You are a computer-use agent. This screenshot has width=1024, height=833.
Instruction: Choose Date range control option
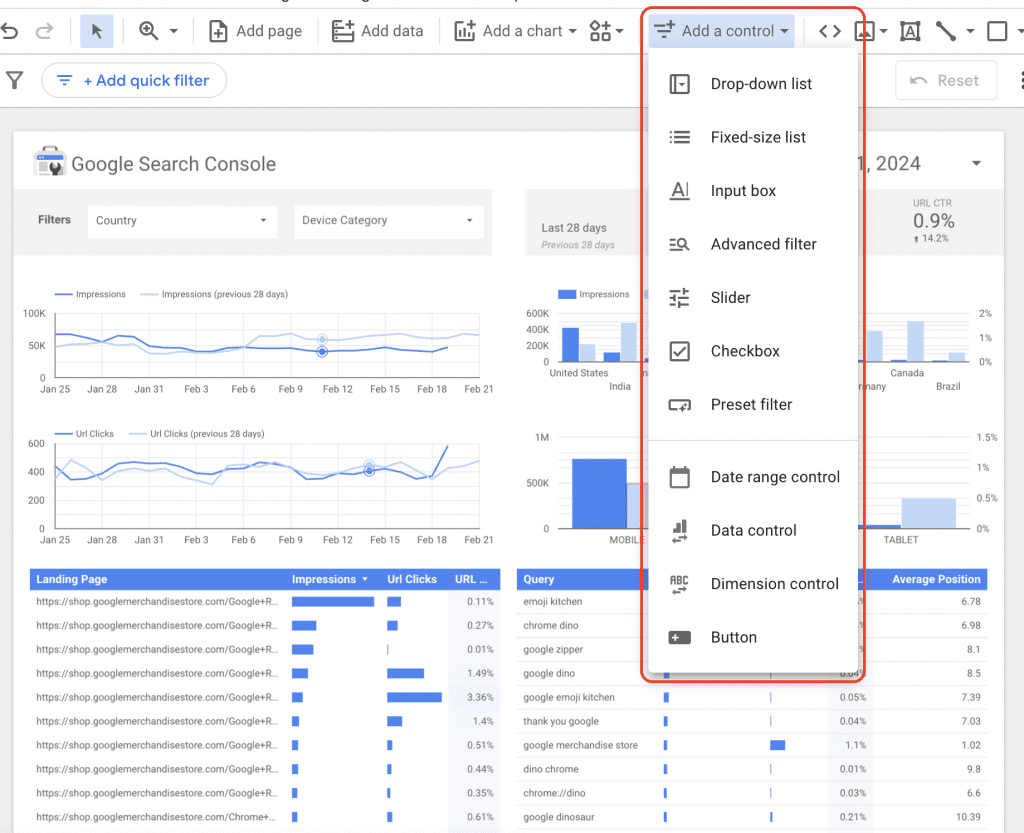click(x=752, y=477)
